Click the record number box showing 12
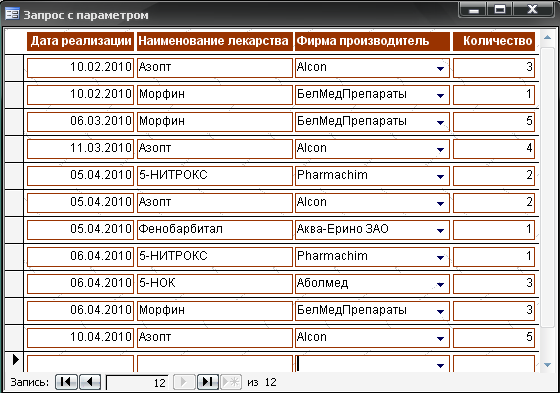560x393 pixels. 138,382
